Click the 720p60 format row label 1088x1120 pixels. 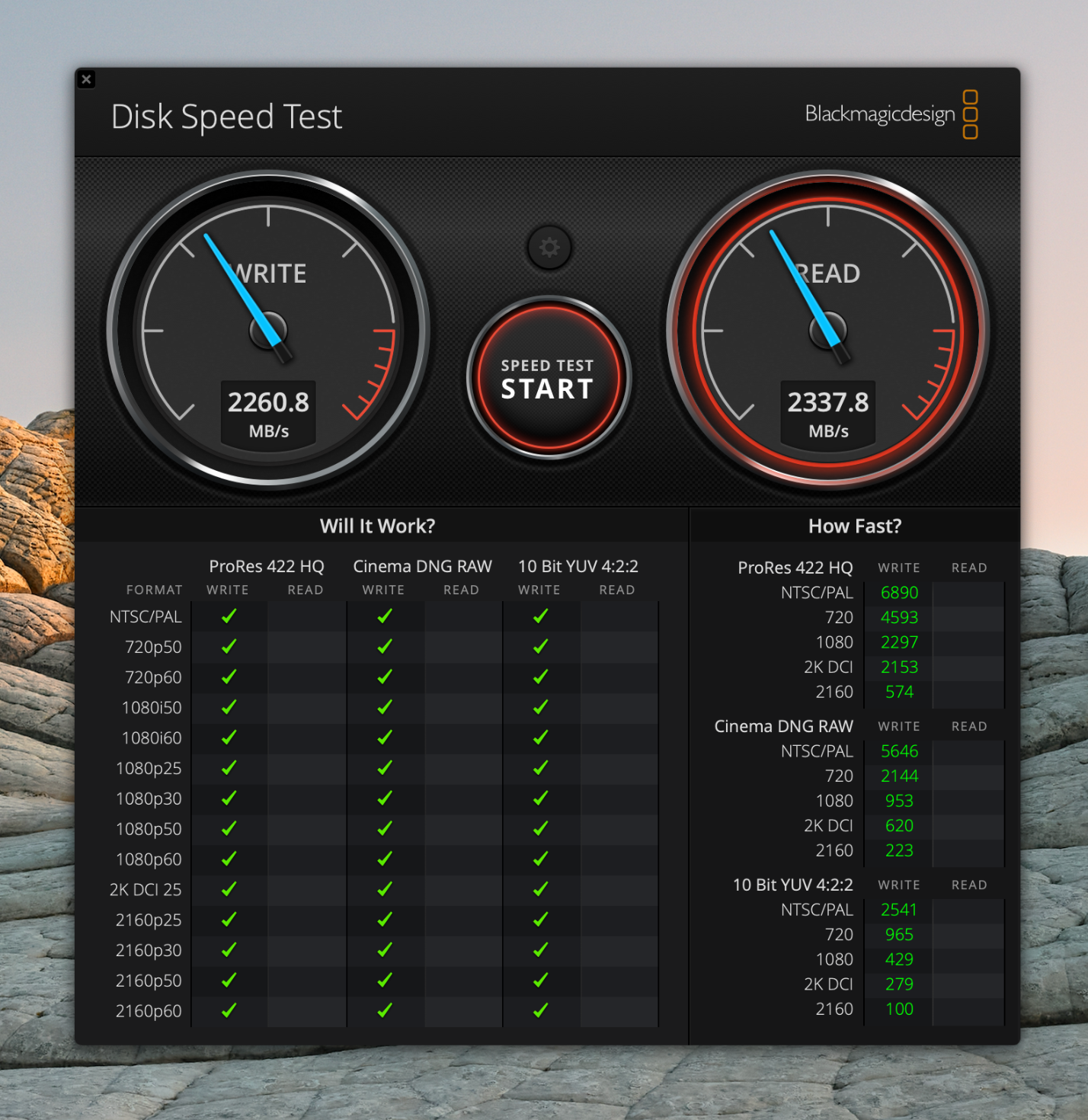(153, 677)
